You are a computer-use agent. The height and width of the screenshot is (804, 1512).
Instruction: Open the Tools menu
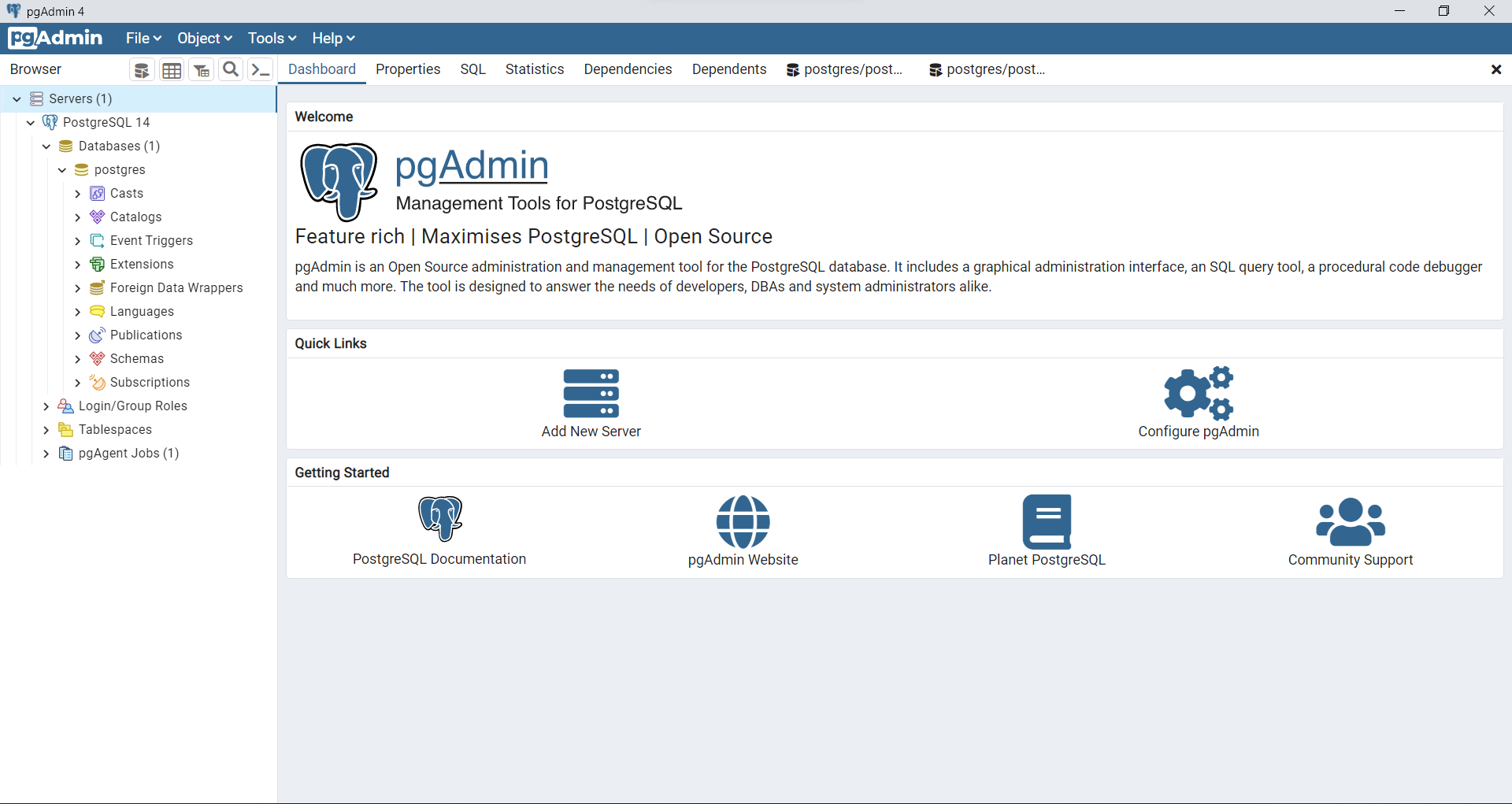pyautogui.click(x=272, y=39)
